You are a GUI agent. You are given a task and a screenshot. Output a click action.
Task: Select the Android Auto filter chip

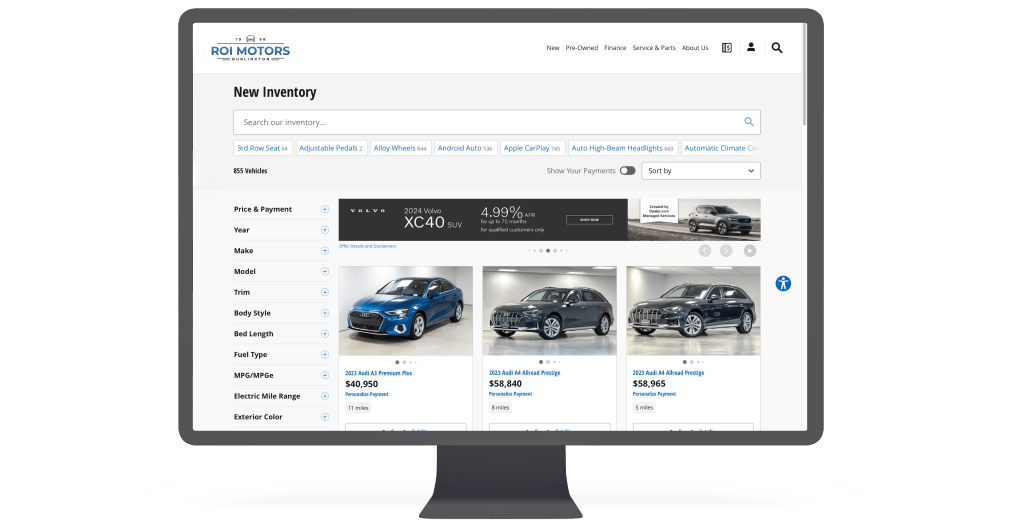pos(466,148)
